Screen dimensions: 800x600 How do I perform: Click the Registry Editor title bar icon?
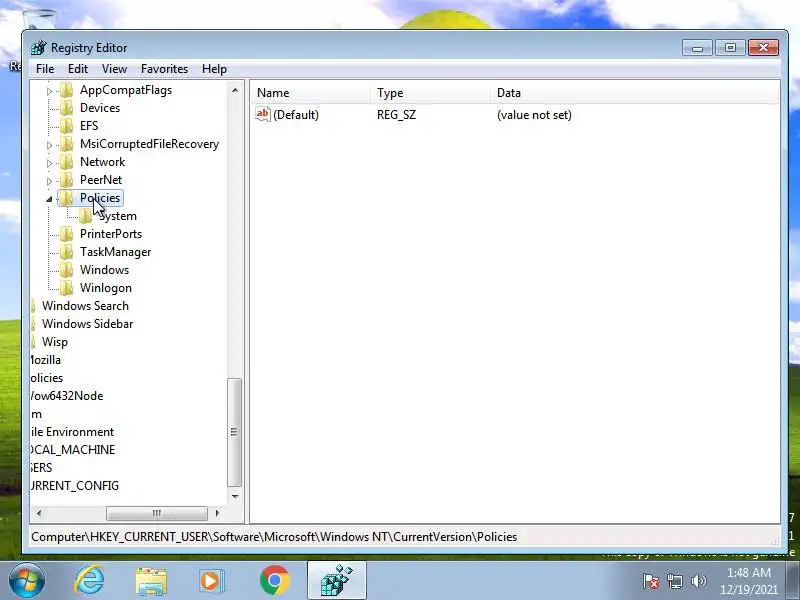point(39,48)
